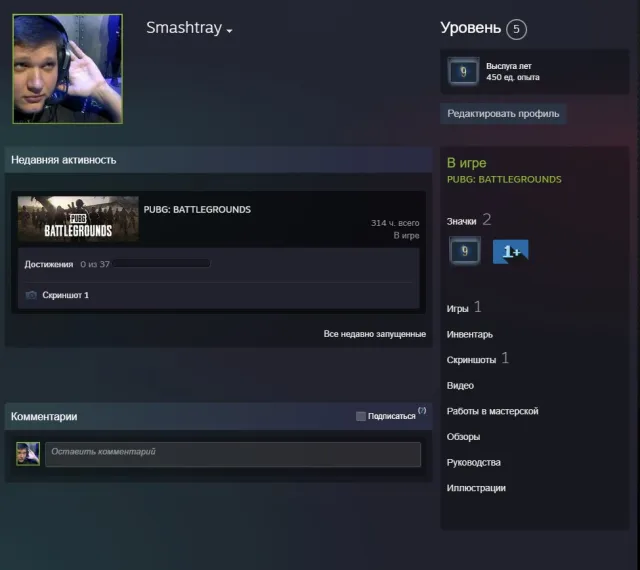Click the camera icon beside 'Скриншот 1'
This screenshot has width=640, height=570.
coord(31,295)
